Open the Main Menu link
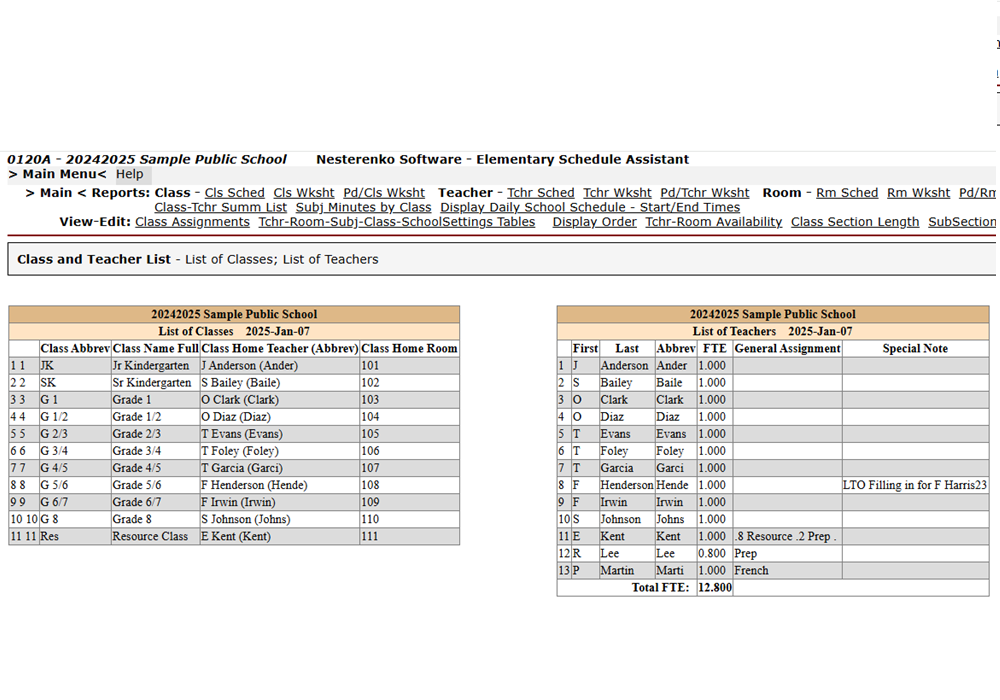1000x700 pixels. click(x=57, y=175)
